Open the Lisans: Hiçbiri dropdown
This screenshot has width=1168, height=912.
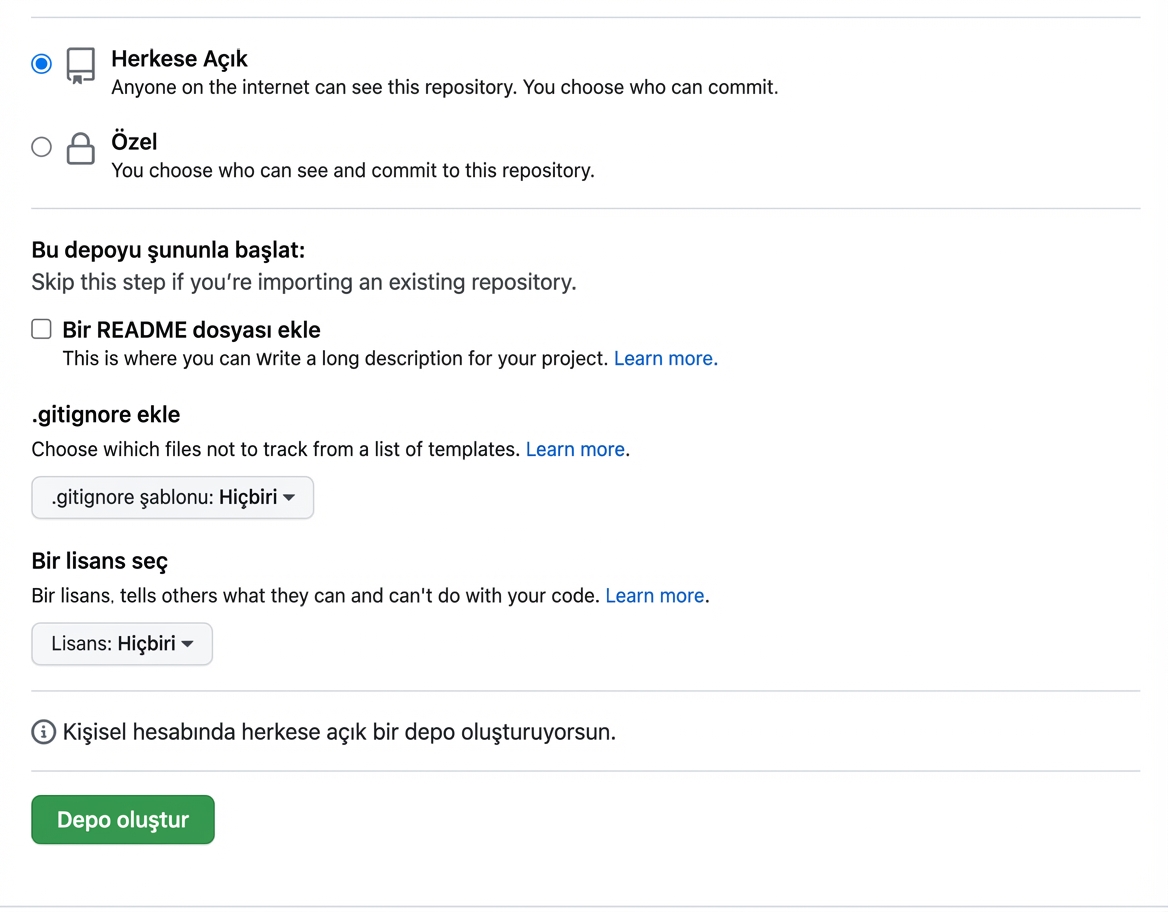point(121,644)
